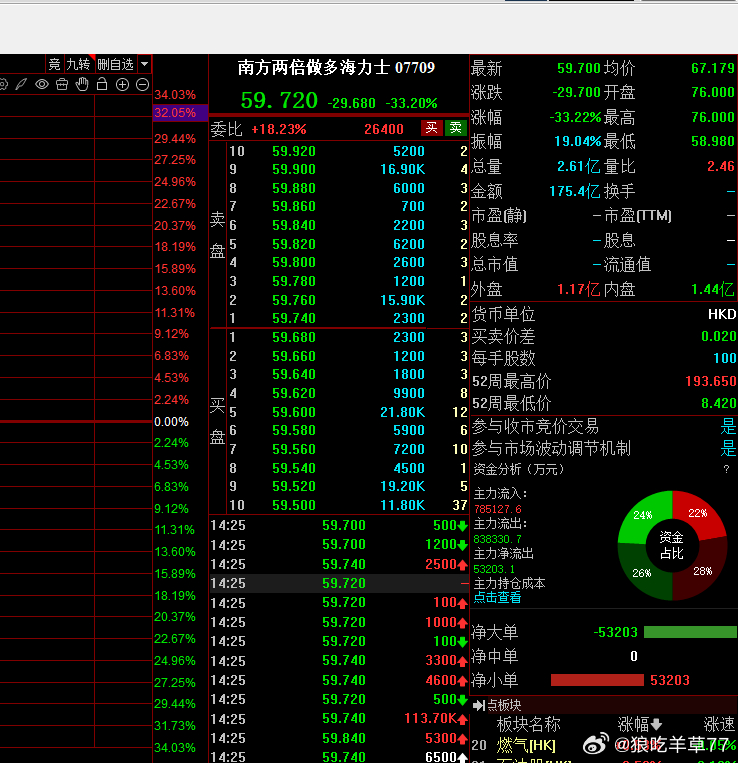Click the 总量 value 2.61亿

click(x=579, y=166)
